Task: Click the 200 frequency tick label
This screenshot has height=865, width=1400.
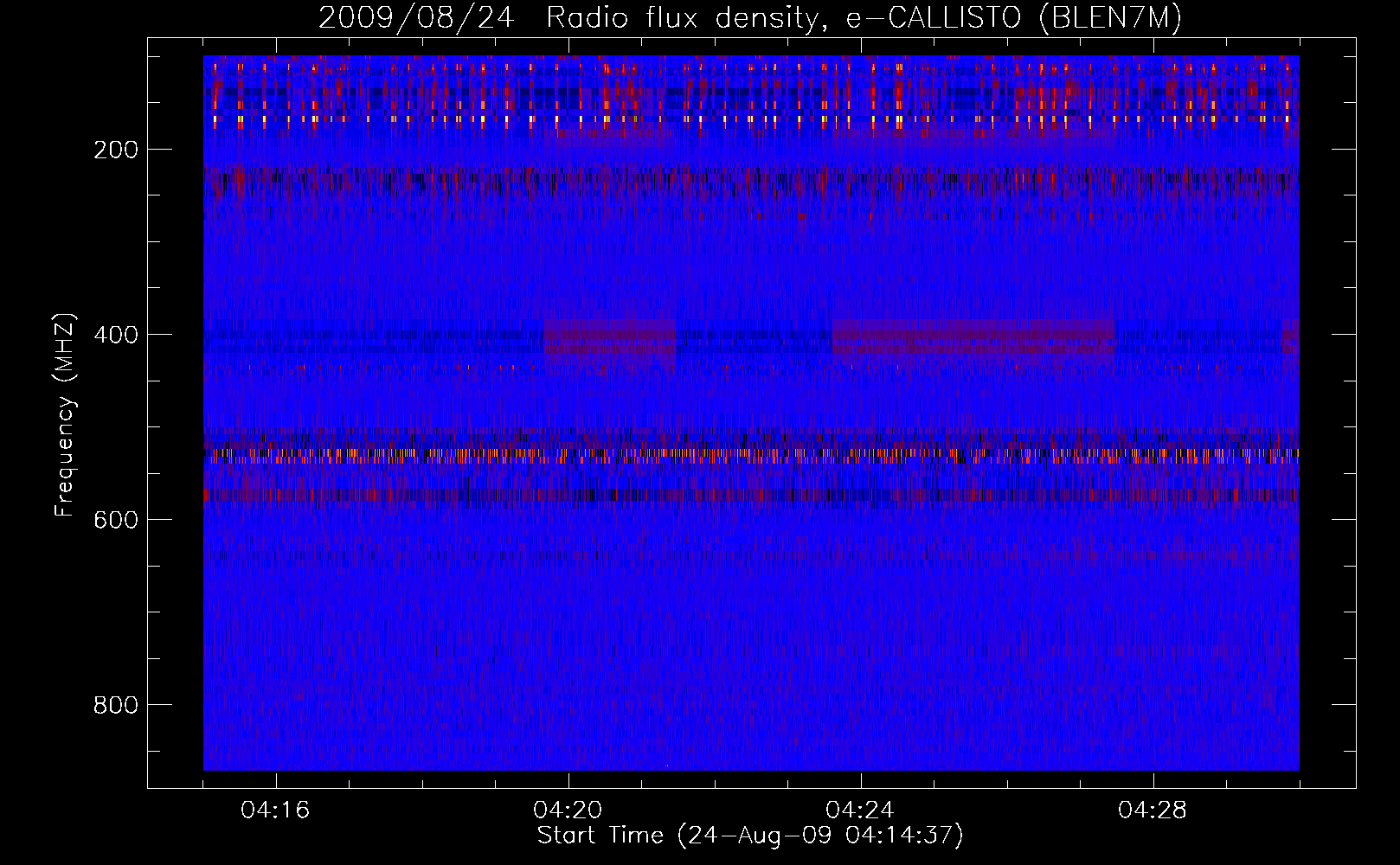Action: tap(117, 150)
